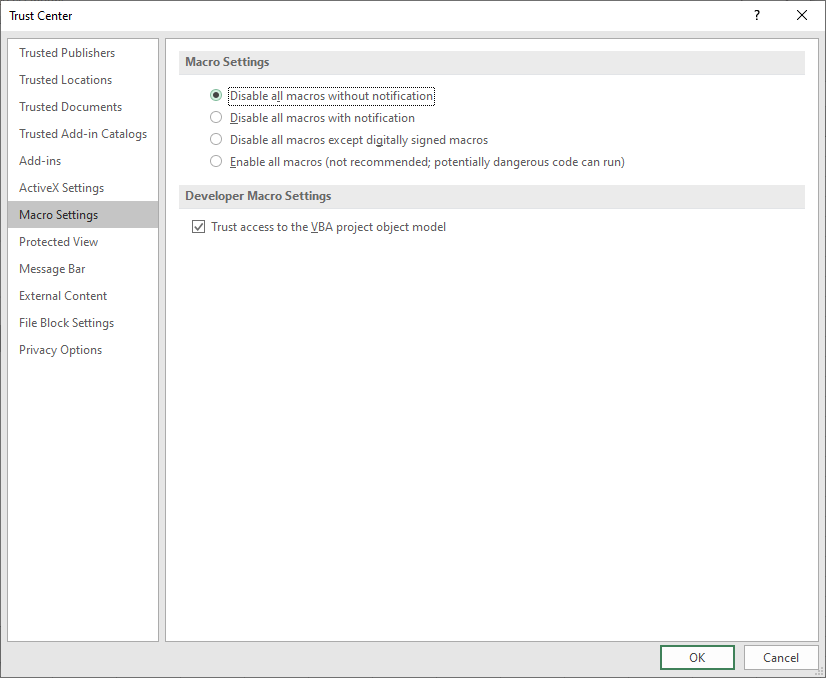826x678 pixels.
Task: Open Privacy Options page
Action: 60,349
